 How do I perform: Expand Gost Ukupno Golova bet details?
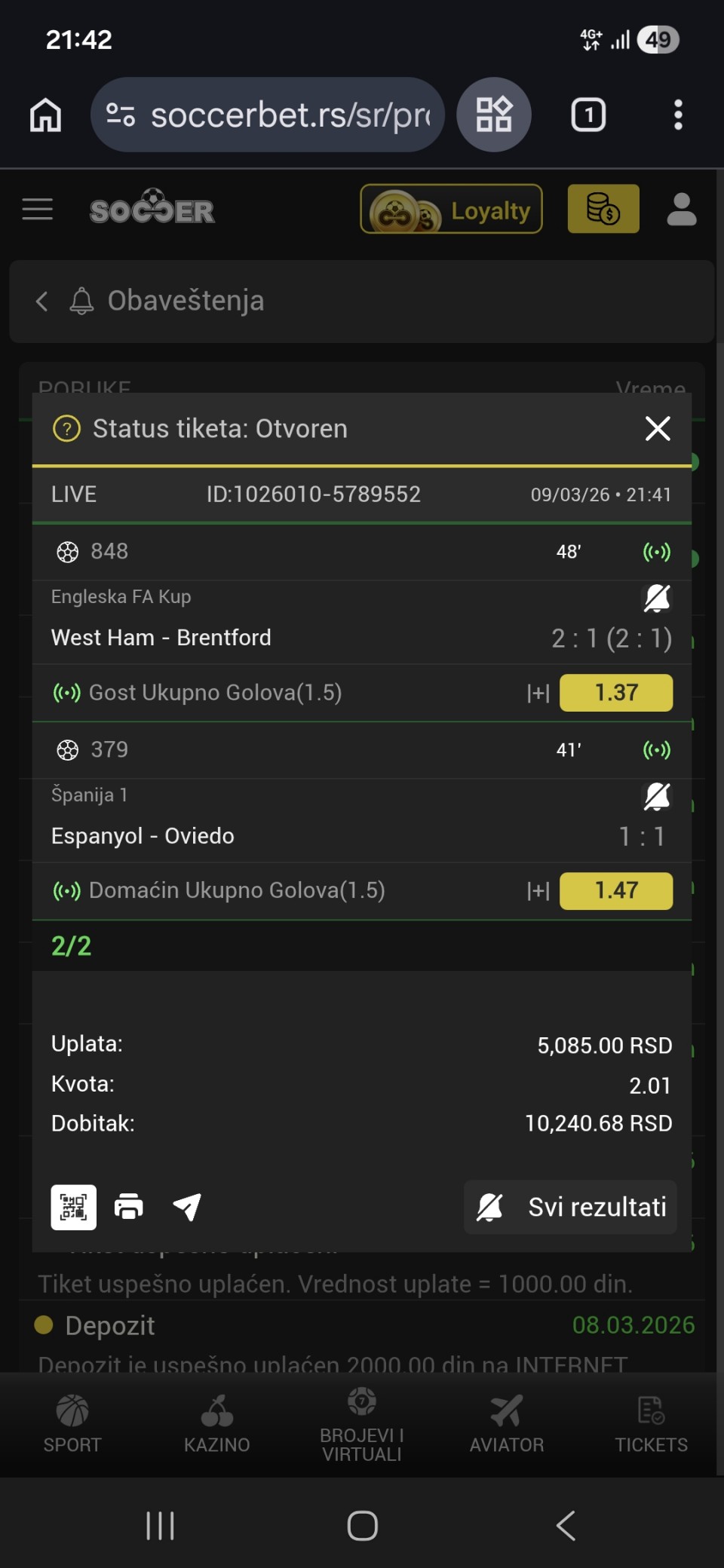538,693
